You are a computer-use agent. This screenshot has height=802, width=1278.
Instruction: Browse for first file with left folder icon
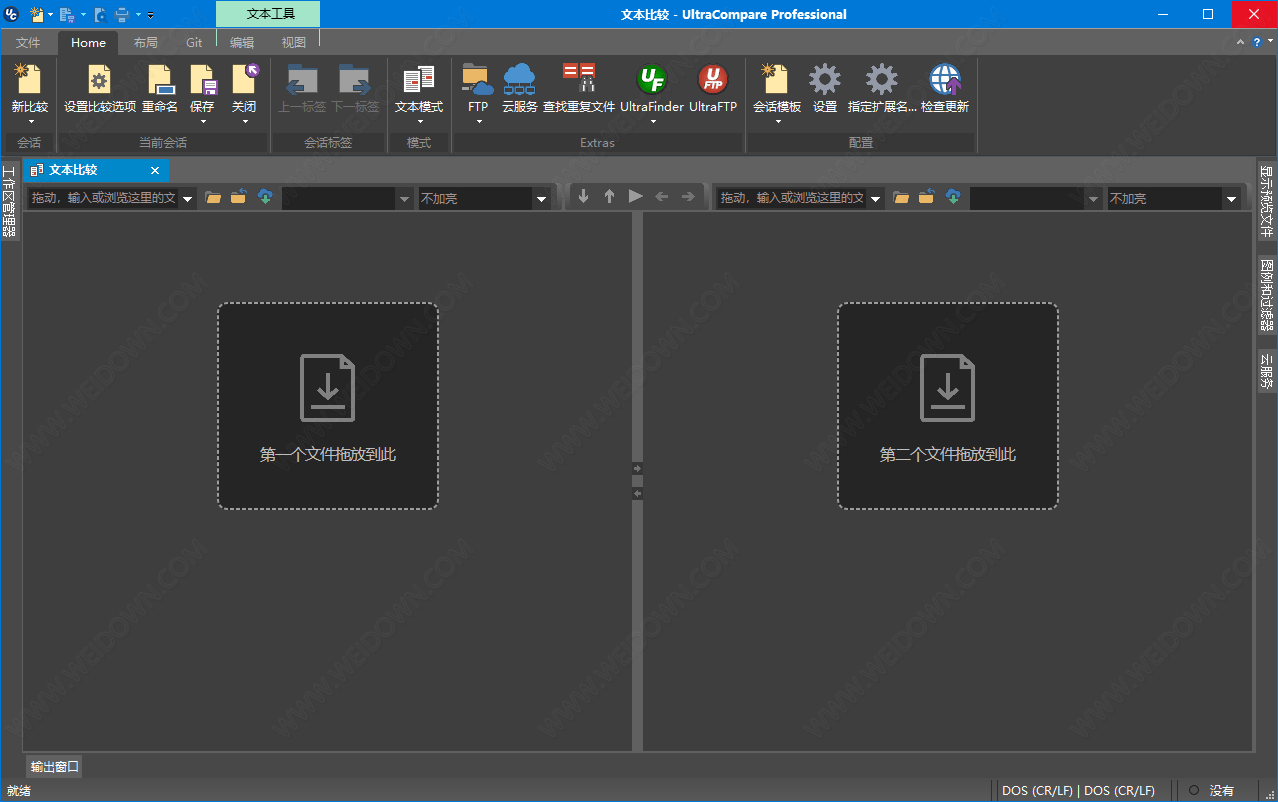213,198
